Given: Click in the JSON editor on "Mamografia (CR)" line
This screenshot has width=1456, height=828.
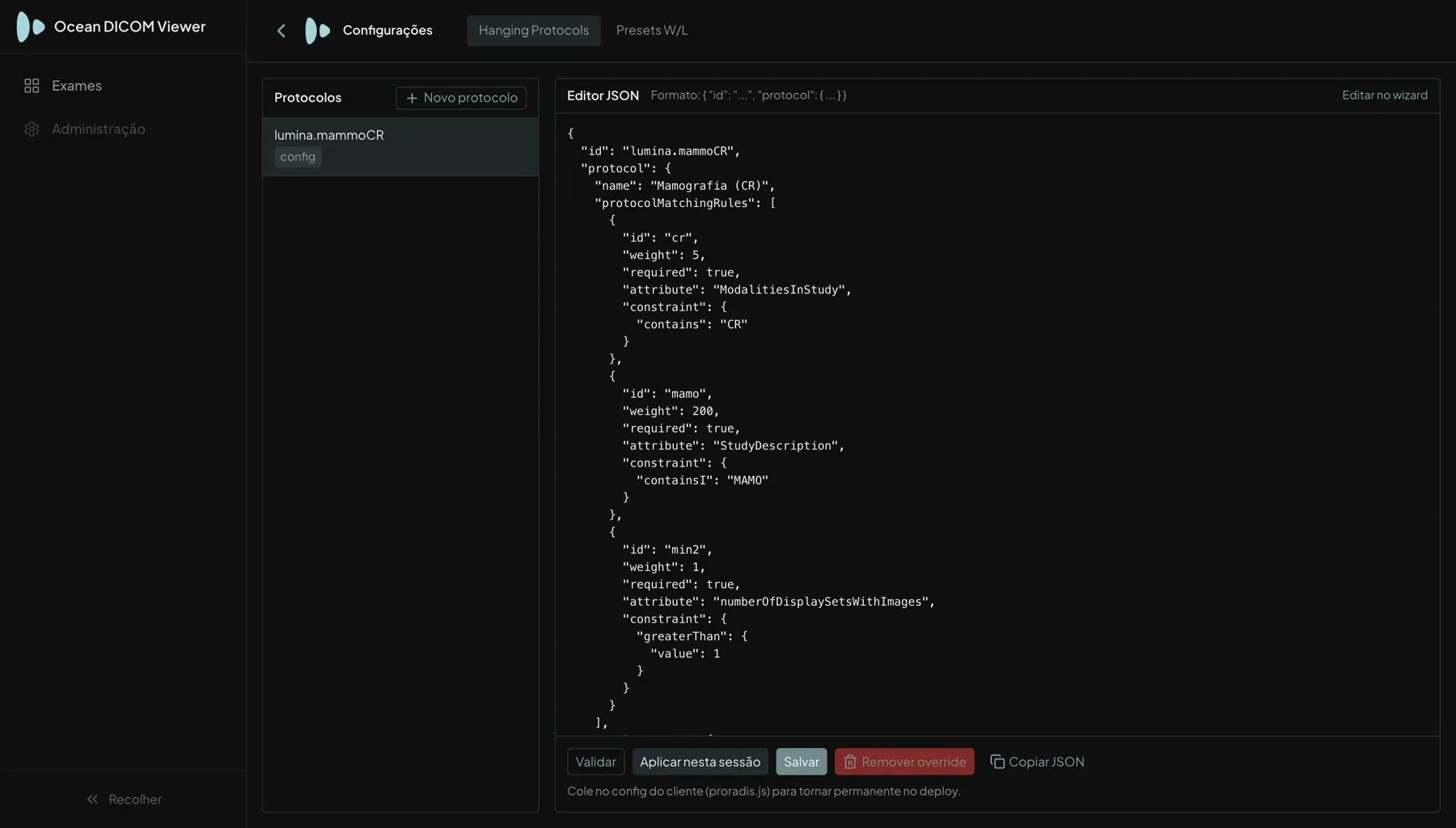Looking at the screenshot, I should pos(684,186).
